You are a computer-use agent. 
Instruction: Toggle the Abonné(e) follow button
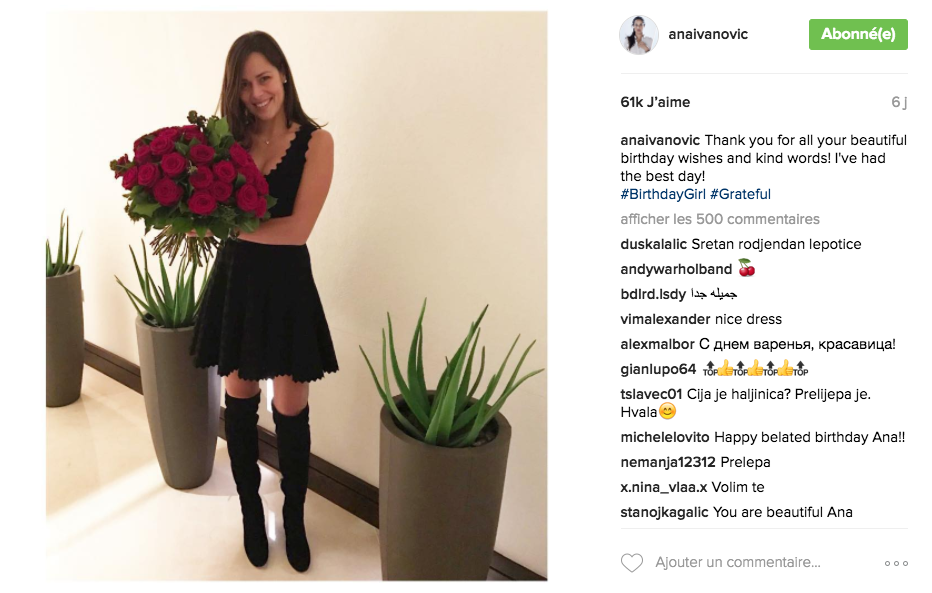tap(858, 34)
